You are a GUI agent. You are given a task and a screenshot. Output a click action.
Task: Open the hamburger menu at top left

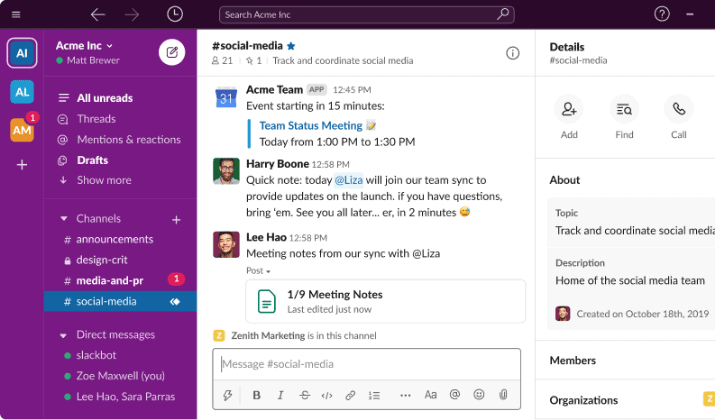tap(16, 15)
